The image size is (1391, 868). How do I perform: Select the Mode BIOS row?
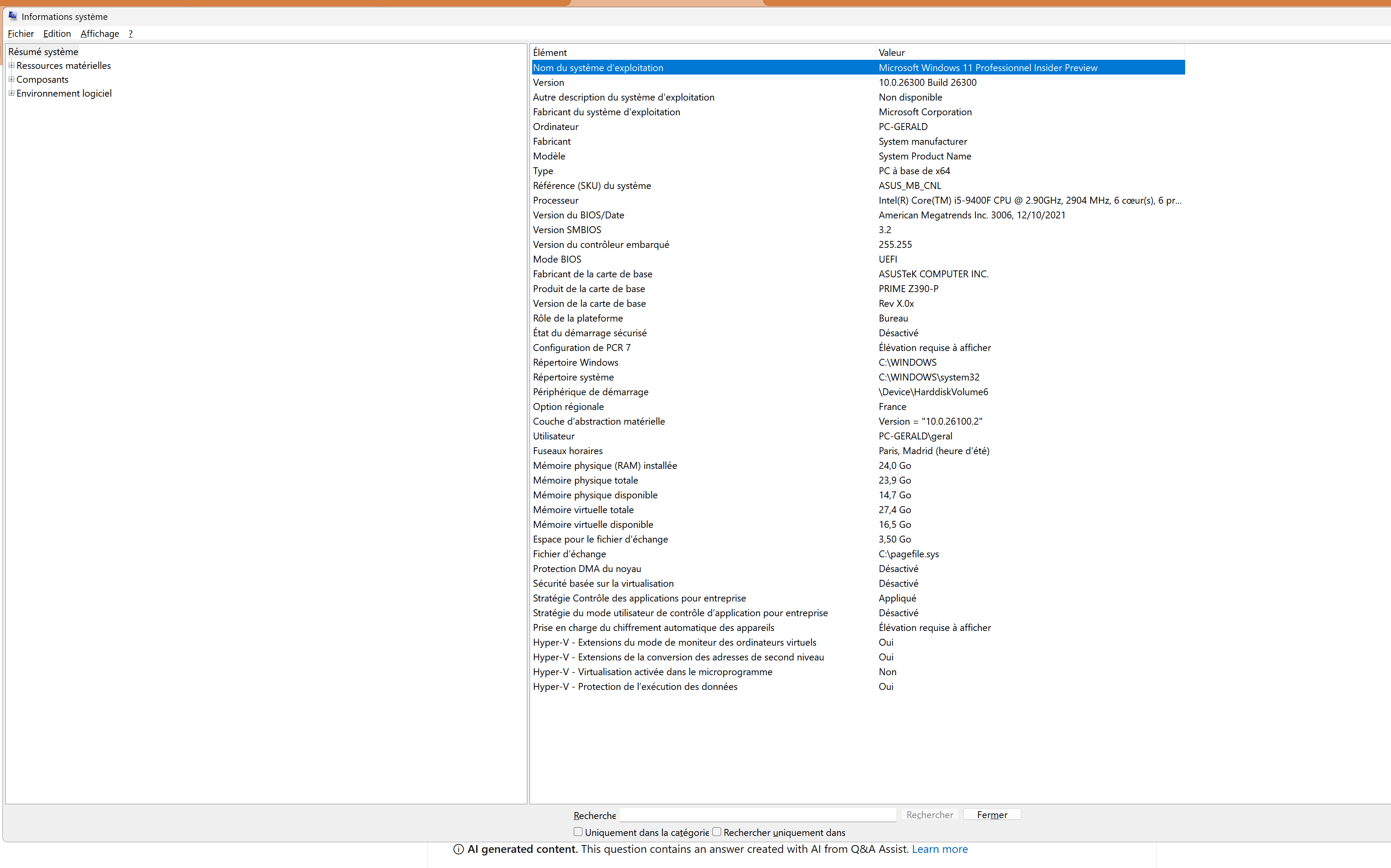pos(556,260)
